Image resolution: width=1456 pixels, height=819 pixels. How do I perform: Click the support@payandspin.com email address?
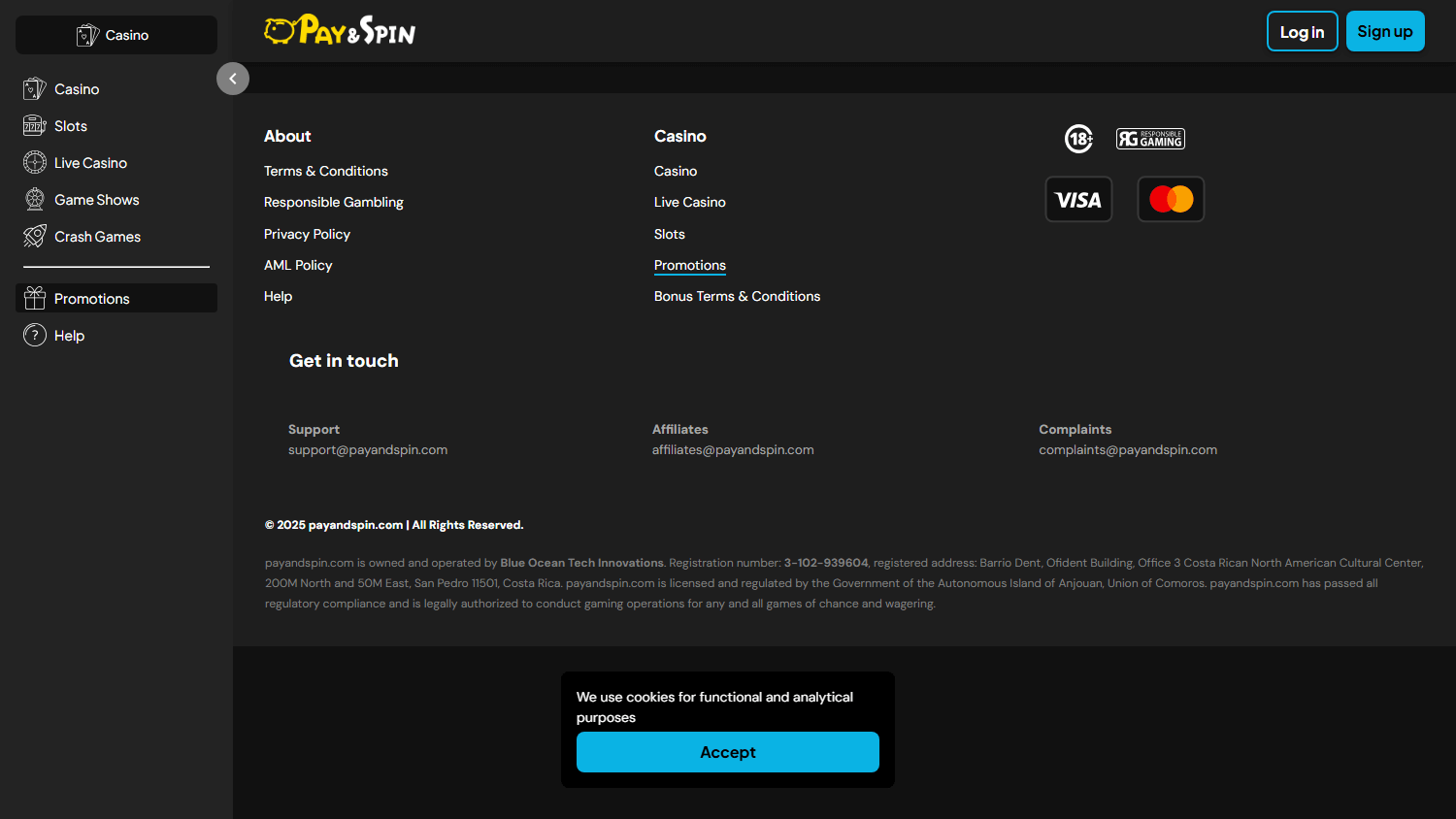click(x=368, y=450)
